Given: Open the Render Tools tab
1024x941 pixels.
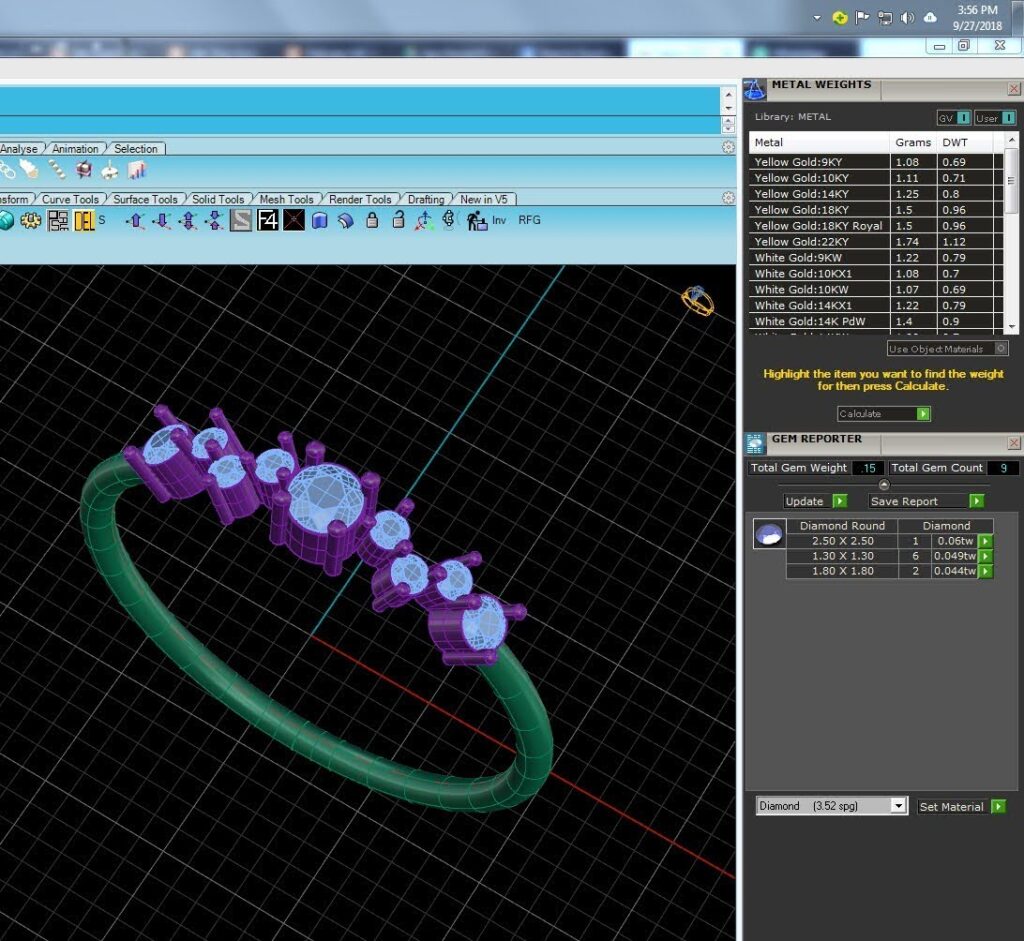Looking at the screenshot, I should [x=360, y=199].
